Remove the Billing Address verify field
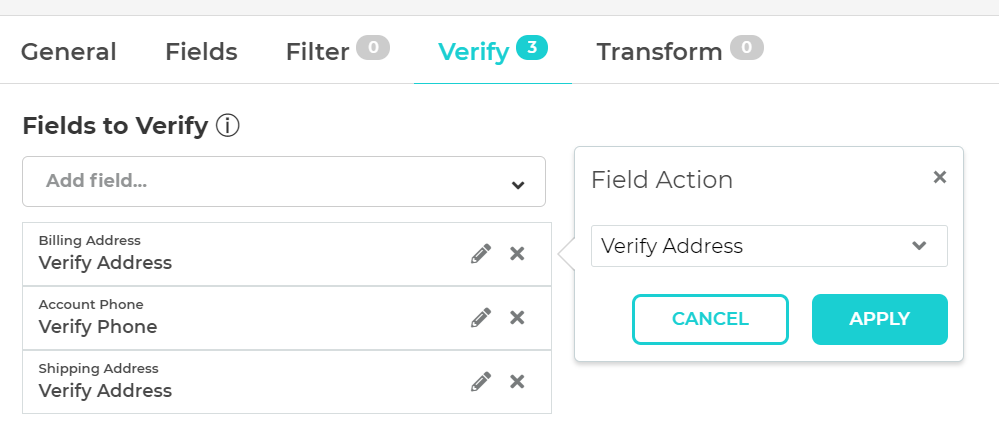 pyautogui.click(x=517, y=254)
